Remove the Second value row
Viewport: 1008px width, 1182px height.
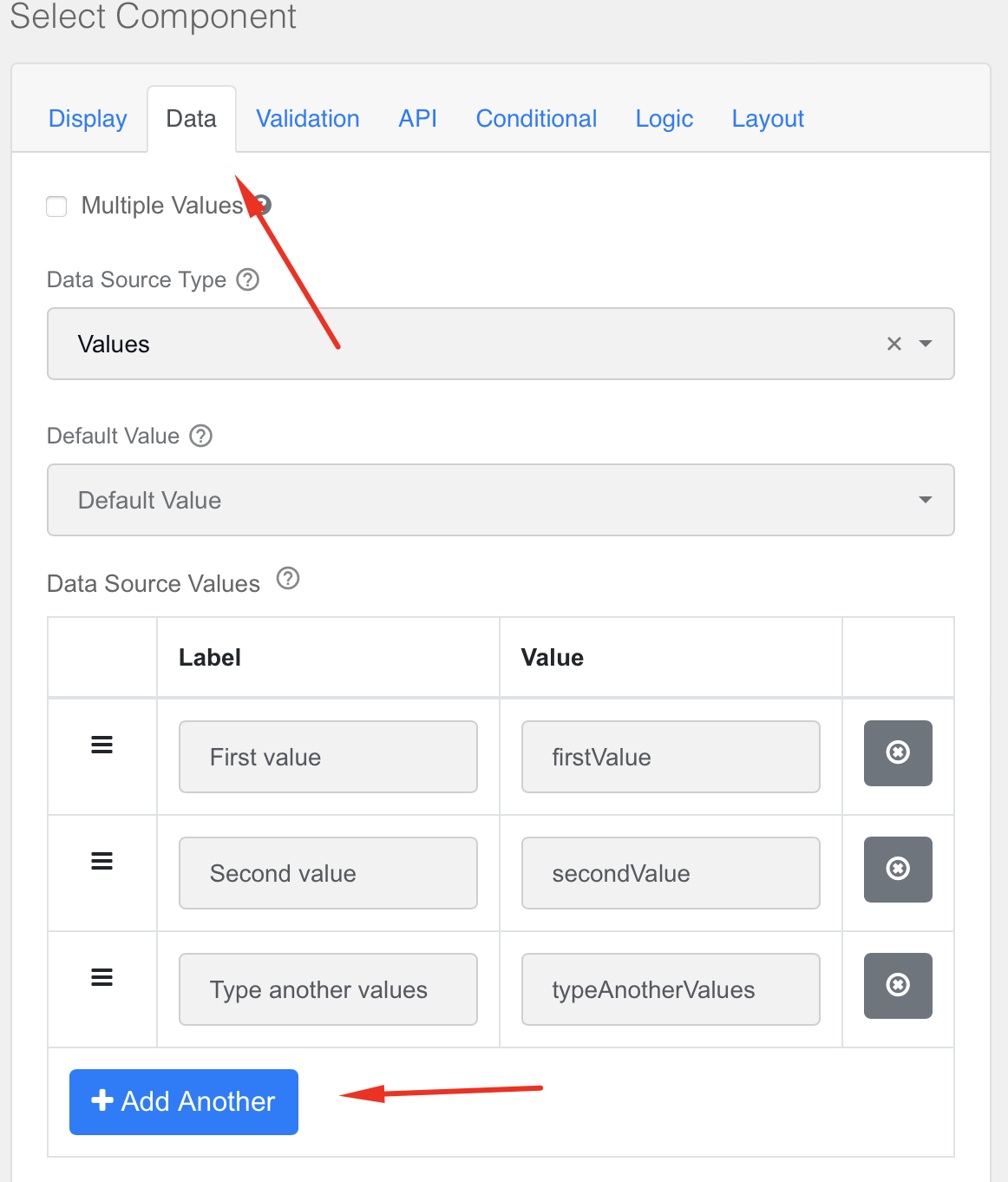coord(898,869)
